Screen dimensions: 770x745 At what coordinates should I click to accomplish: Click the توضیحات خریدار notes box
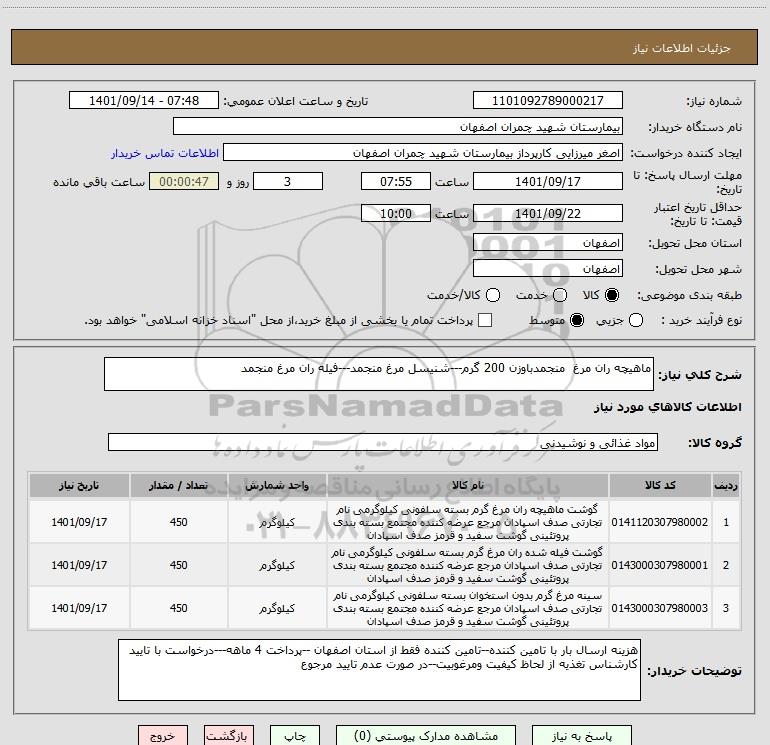tap(379, 670)
